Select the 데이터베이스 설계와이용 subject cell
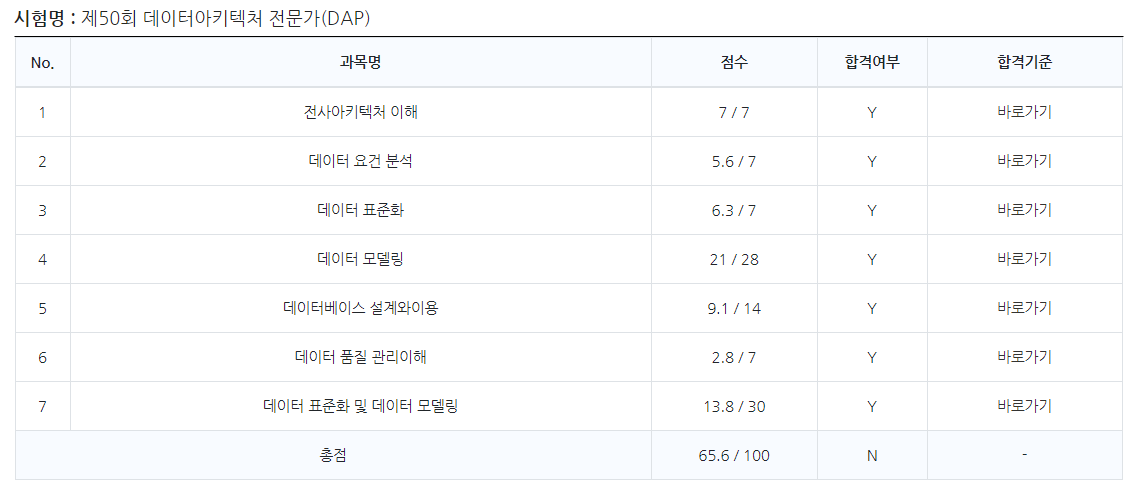This screenshot has width=1130, height=485. pyautogui.click(x=360, y=308)
